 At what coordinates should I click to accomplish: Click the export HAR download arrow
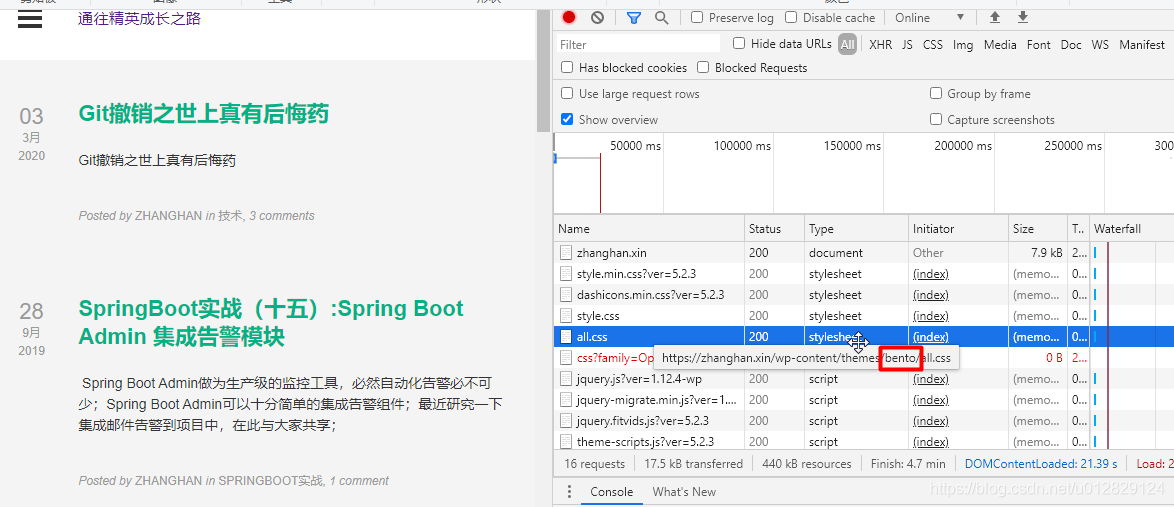1022,17
